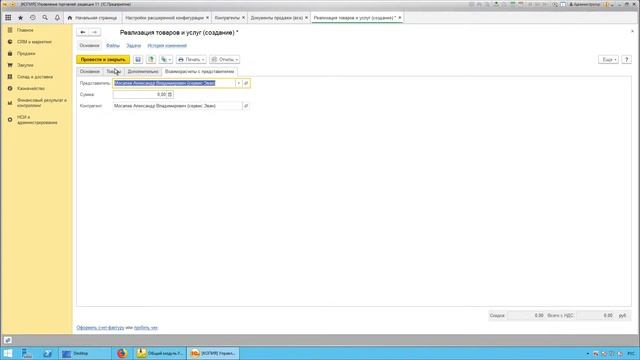Open help with the question mark button
This screenshot has height=360, width=640.
(x=627, y=60)
